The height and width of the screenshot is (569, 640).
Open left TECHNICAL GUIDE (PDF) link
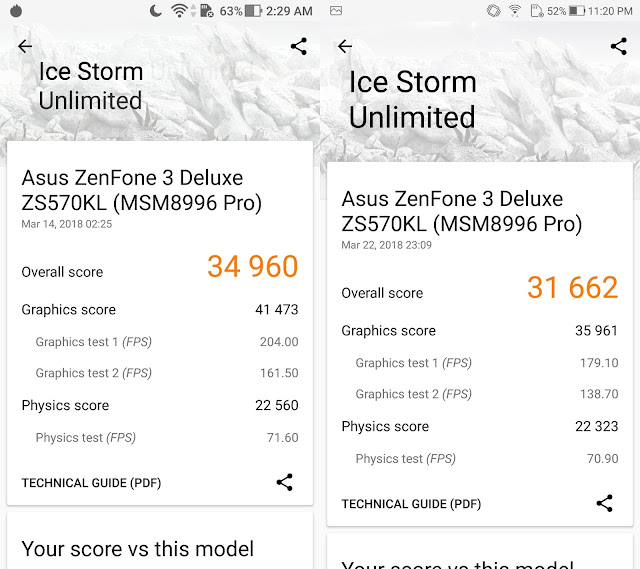(91, 483)
